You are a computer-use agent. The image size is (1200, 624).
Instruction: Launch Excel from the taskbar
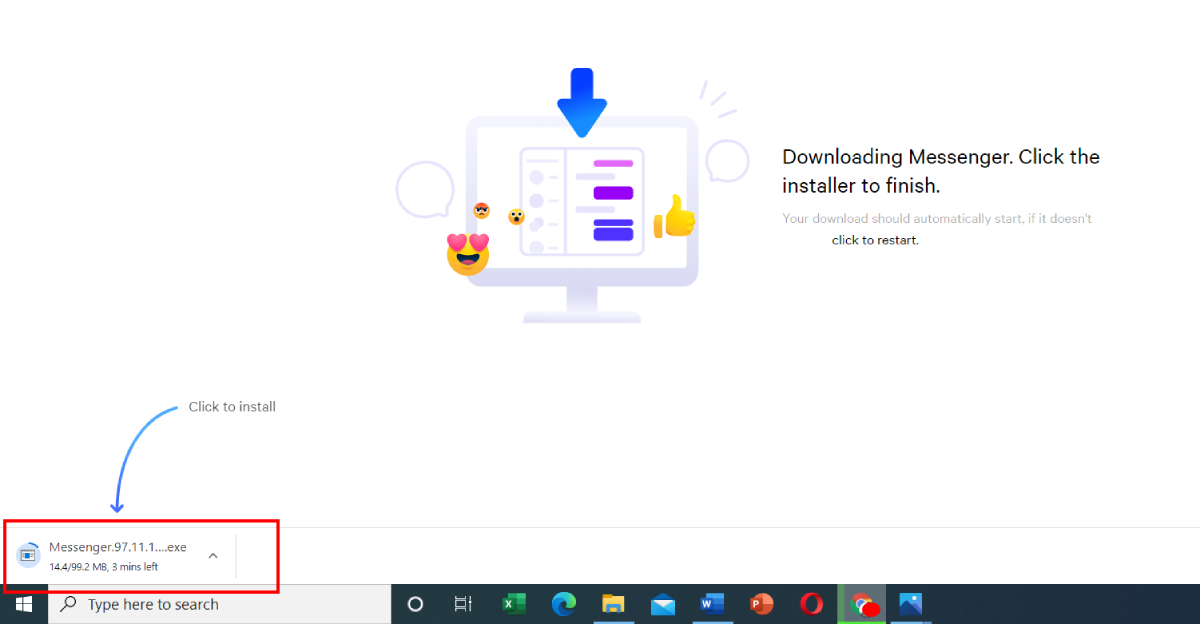point(514,604)
